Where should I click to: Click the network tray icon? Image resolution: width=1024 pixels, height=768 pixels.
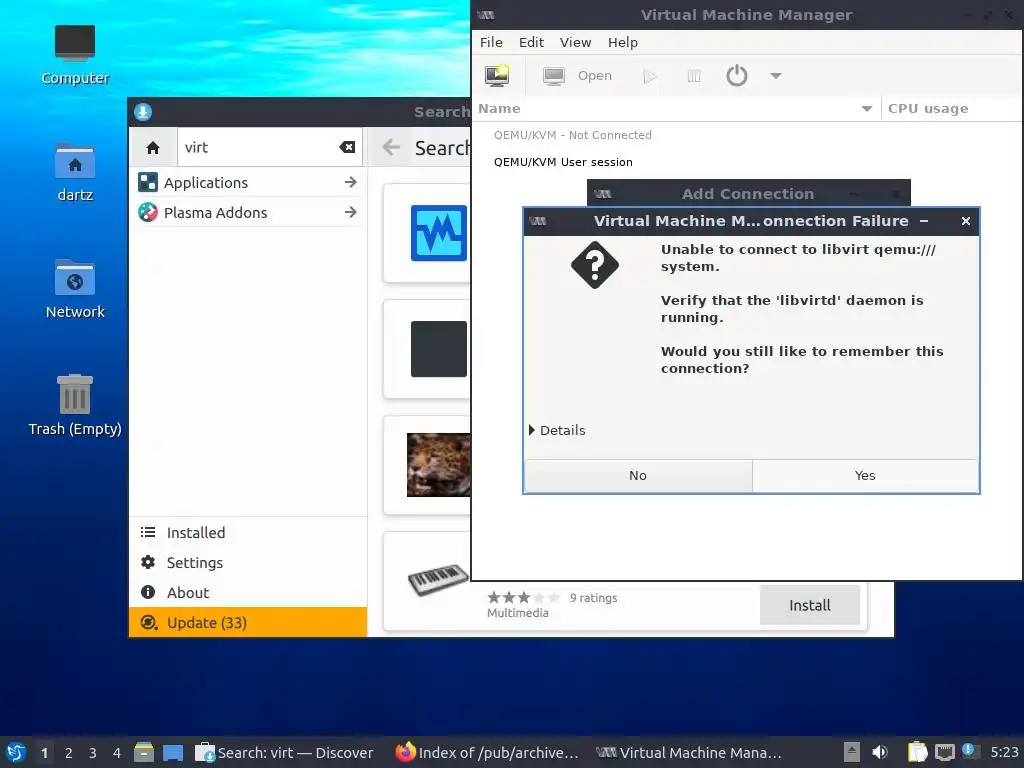(944, 752)
